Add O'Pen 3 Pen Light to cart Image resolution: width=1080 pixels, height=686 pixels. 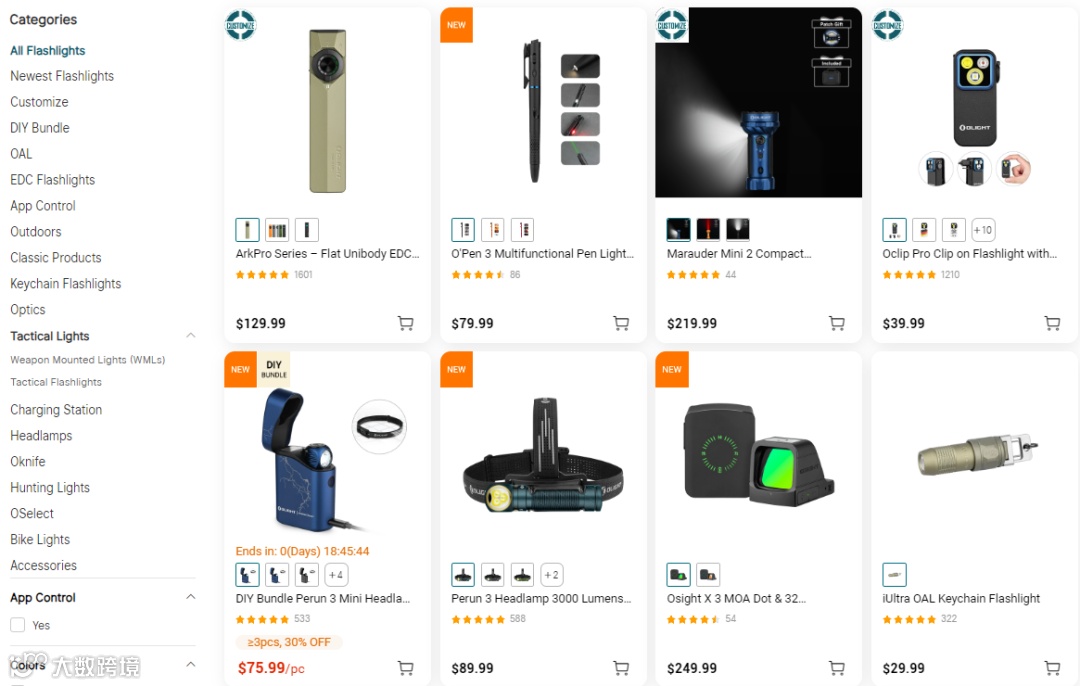pyautogui.click(x=621, y=323)
